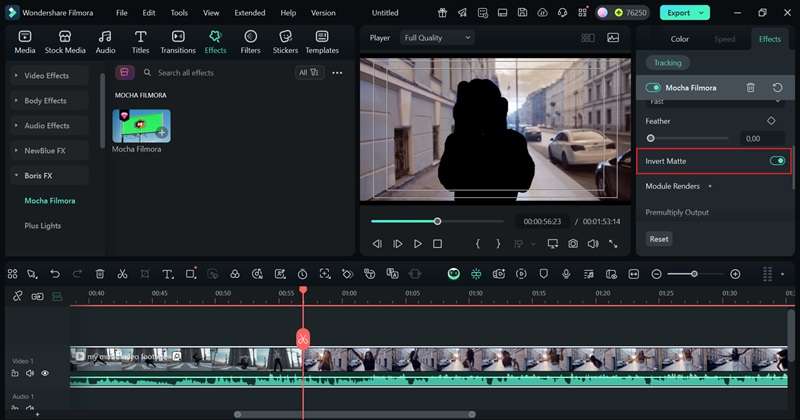Click the scissors split icon in timeline toolbar

coord(122,274)
